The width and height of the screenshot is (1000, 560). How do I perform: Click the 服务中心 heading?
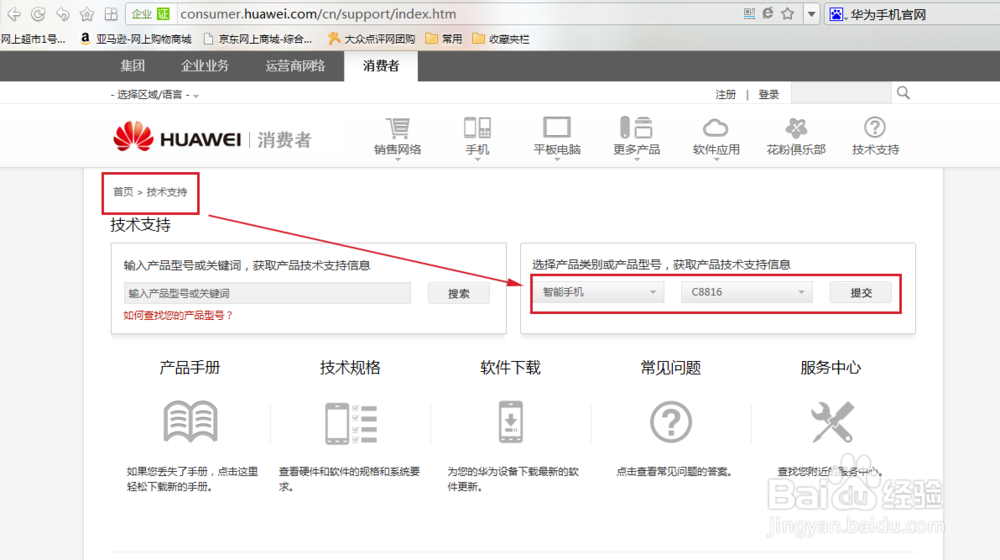[x=830, y=367]
